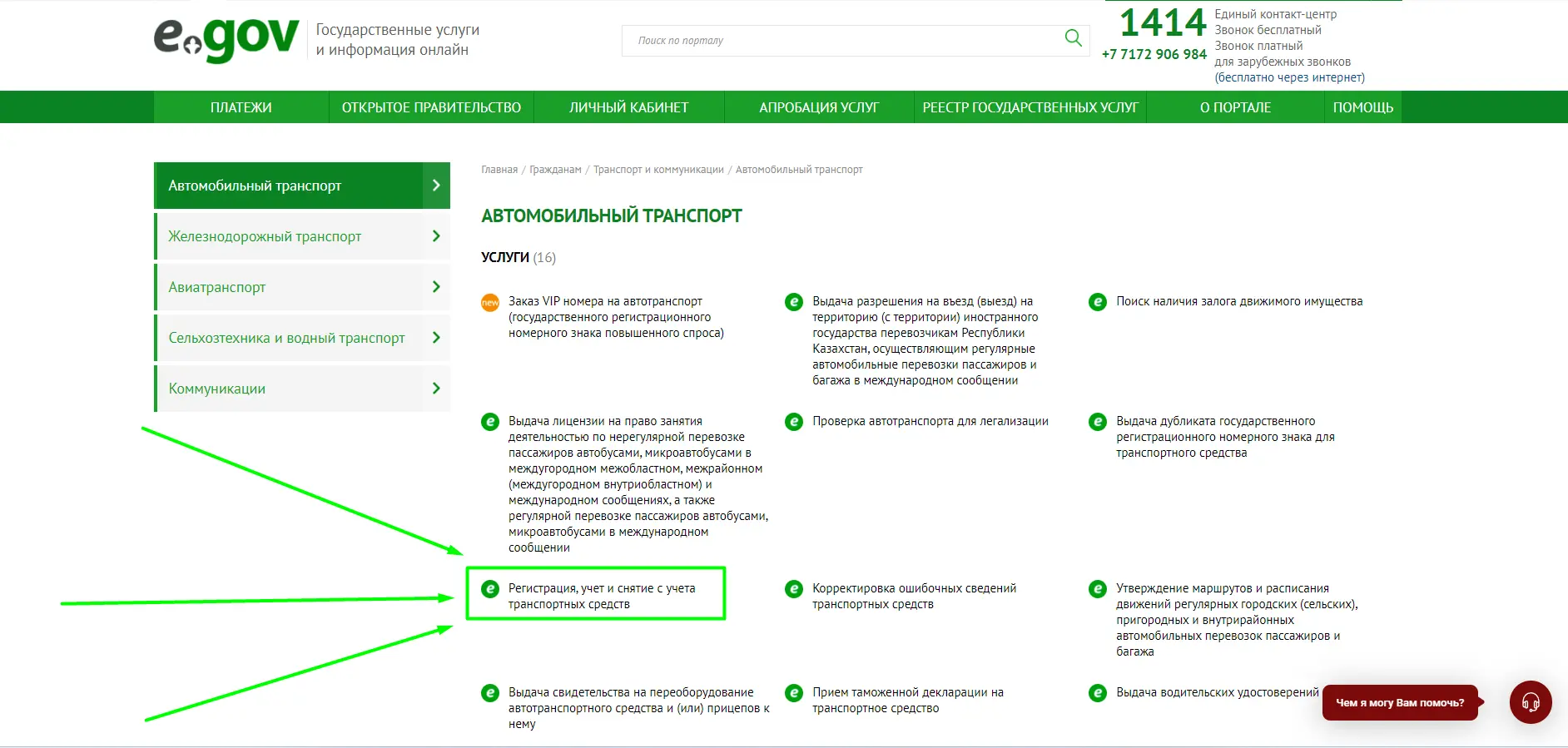Screen dimensions: 1568x748
Task: Click 'Транспорт и коммуникации' breadcrumb link
Action: pyautogui.click(x=658, y=170)
